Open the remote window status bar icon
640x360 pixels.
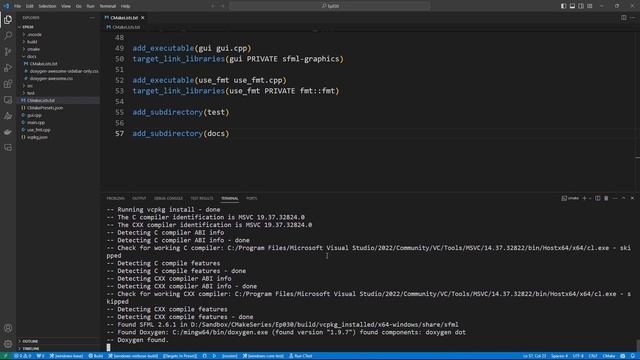[5, 356]
